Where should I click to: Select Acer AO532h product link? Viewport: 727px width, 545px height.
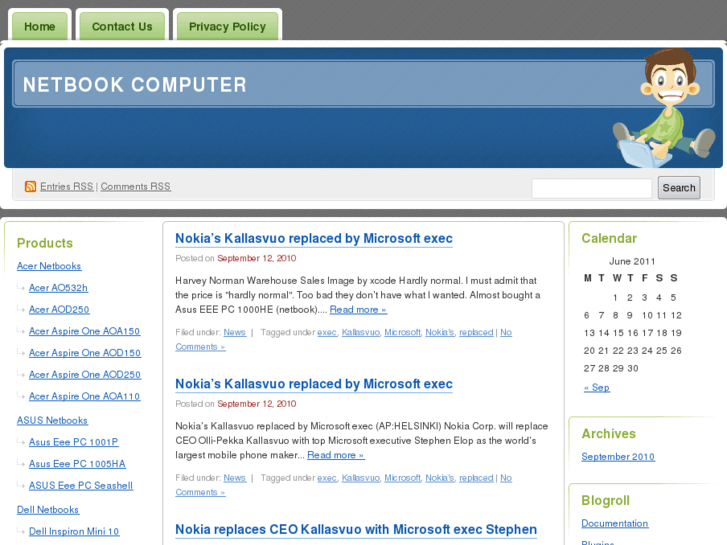coord(58,288)
